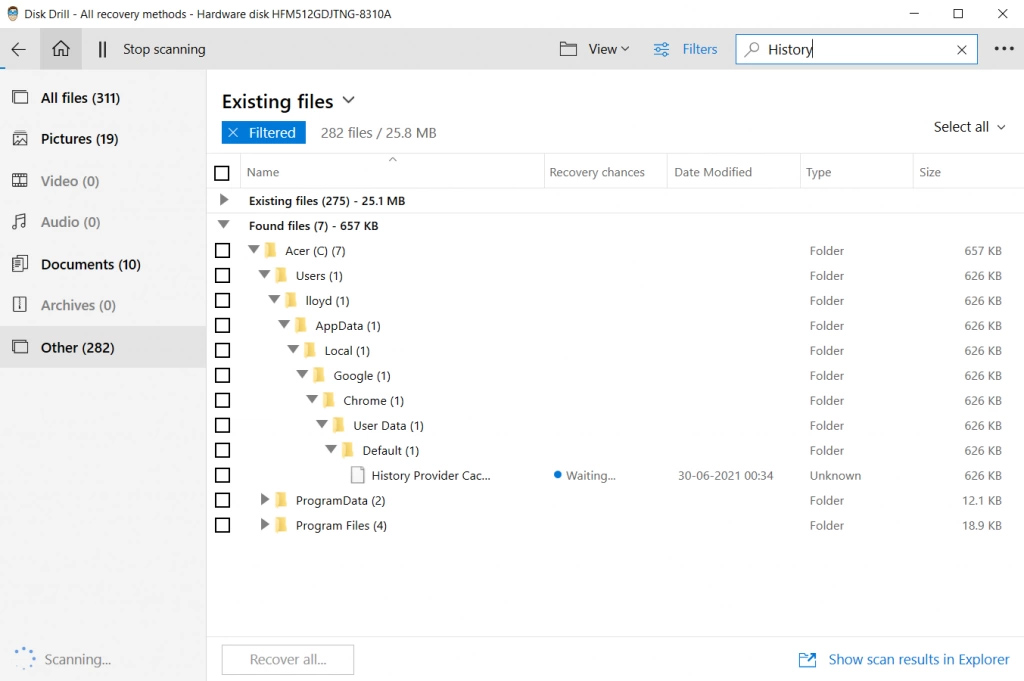
Task: Check the ProgramData folder checkbox
Action: click(222, 500)
